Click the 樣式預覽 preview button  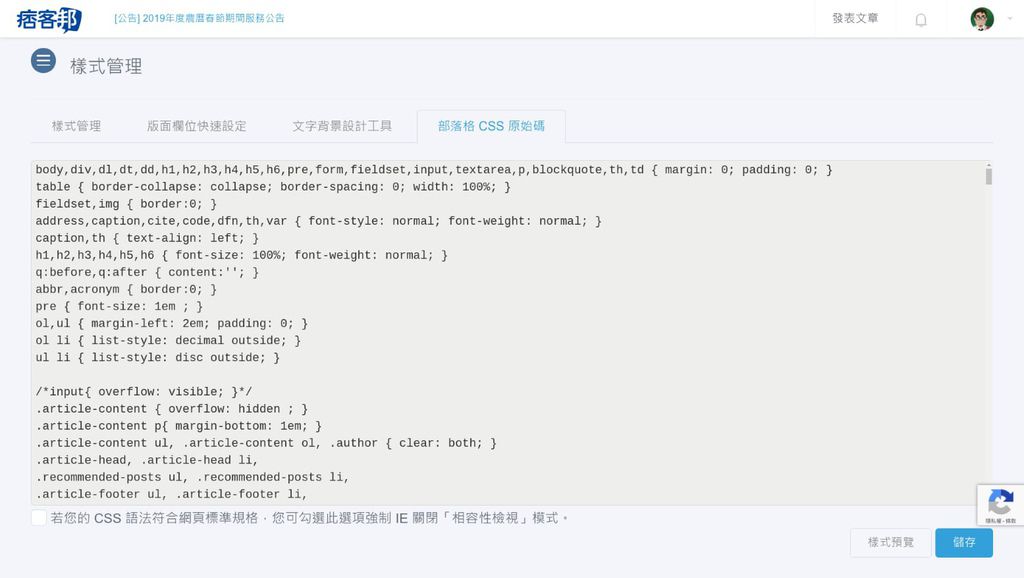tap(890, 542)
